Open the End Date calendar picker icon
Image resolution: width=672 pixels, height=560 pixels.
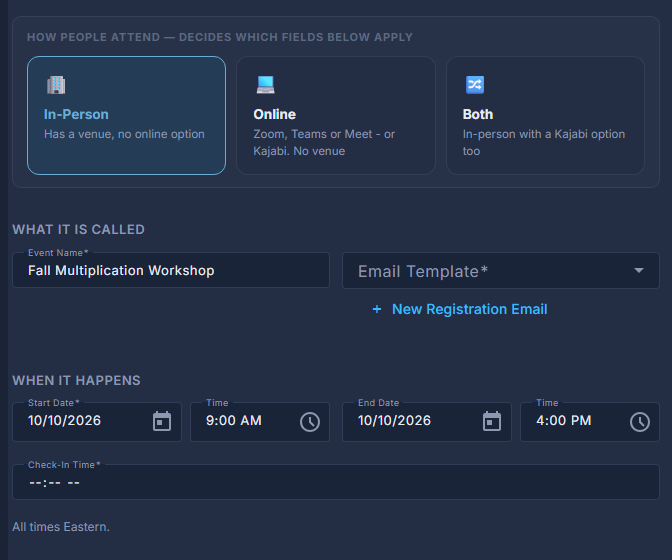point(492,421)
